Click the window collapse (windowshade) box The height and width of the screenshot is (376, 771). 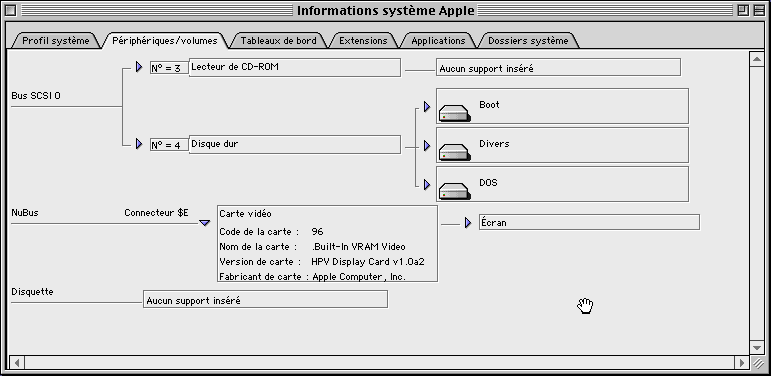click(759, 10)
